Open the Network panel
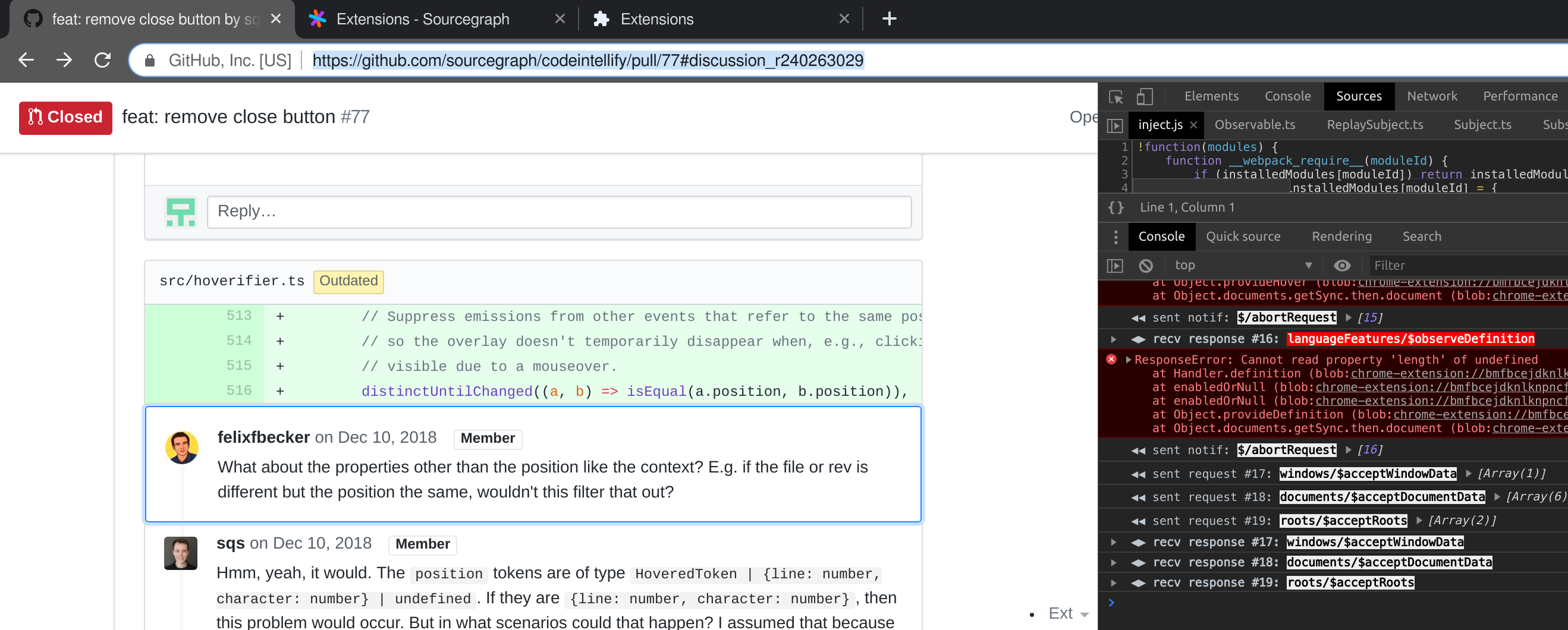The image size is (1568, 630). (x=1432, y=96)
